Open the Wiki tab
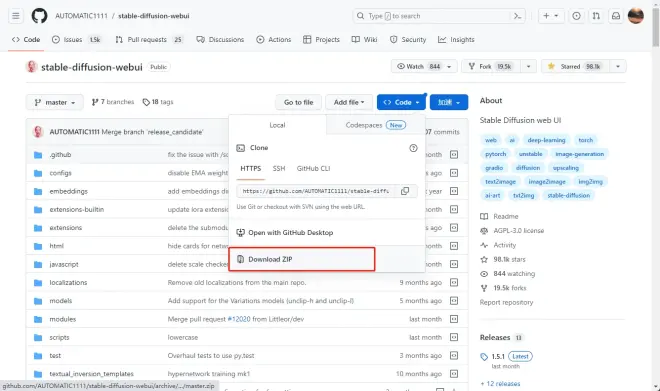Viewport: 660px width, 391px height. 365,40
